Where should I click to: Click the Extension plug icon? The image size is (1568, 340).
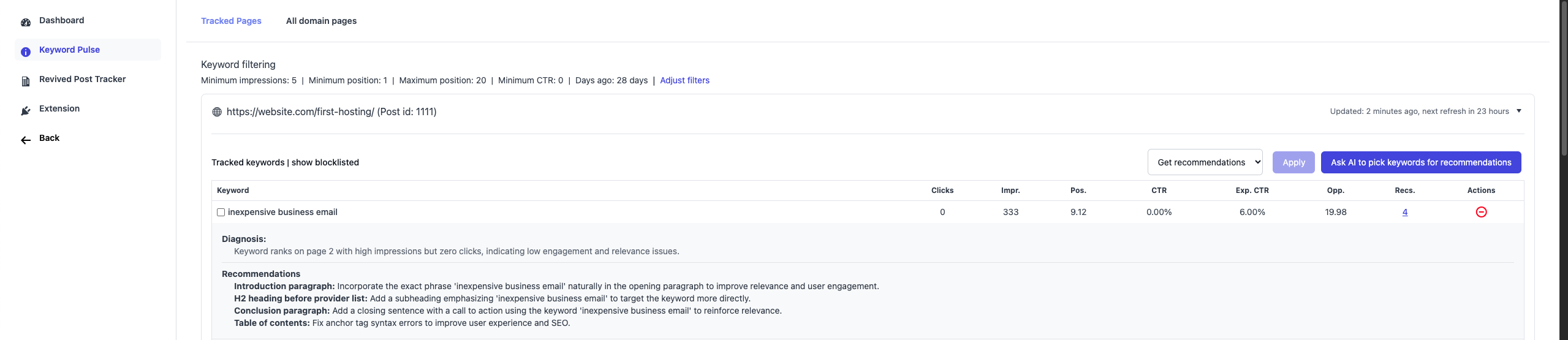[x=26, y=111]
